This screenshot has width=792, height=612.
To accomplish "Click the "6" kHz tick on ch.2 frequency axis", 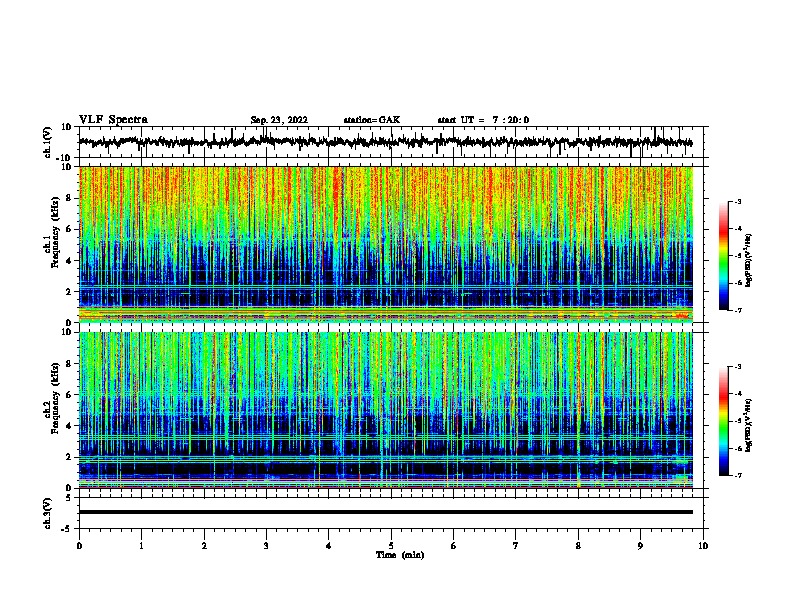I will 69,395.
